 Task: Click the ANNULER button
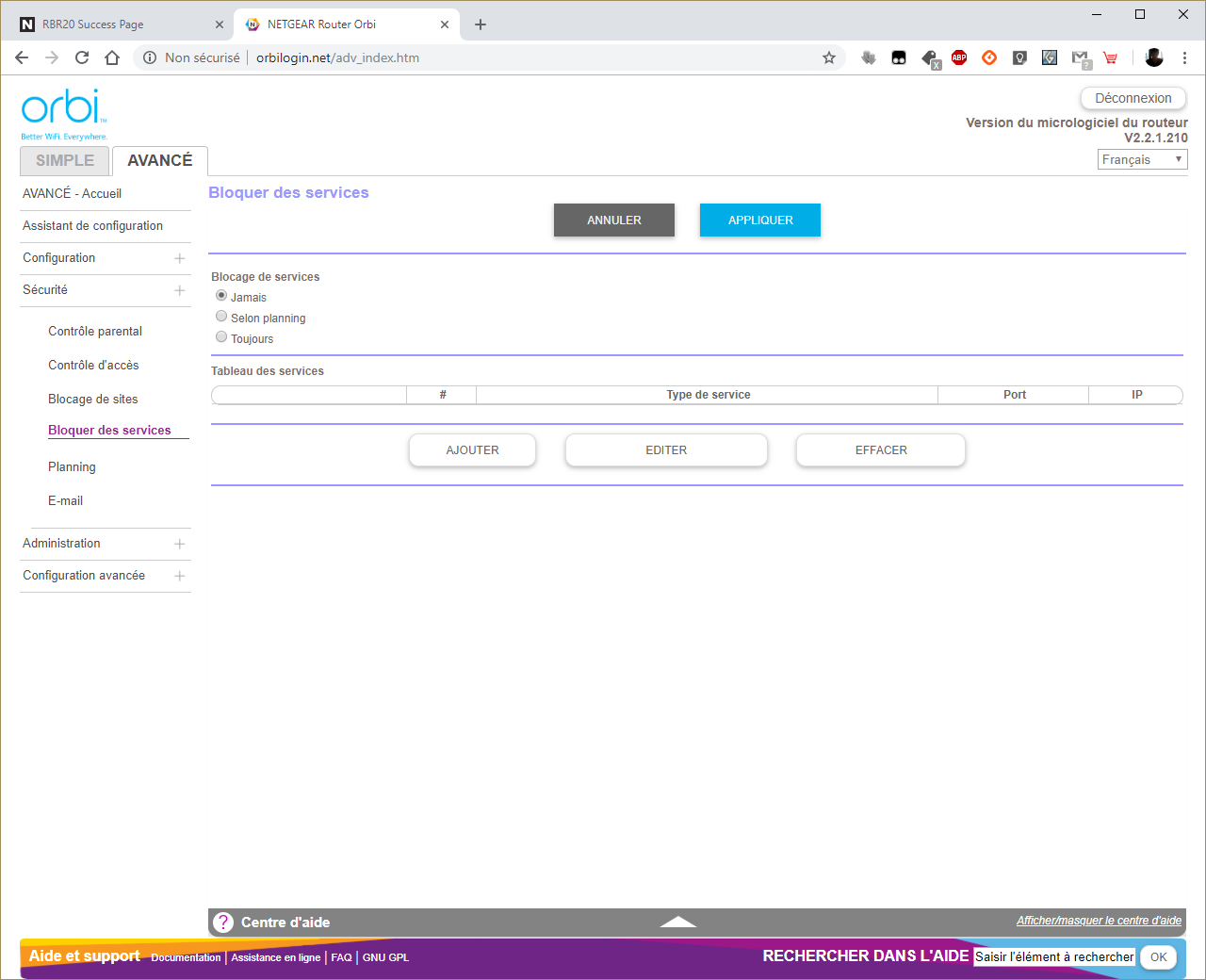(x=614, y=220)
